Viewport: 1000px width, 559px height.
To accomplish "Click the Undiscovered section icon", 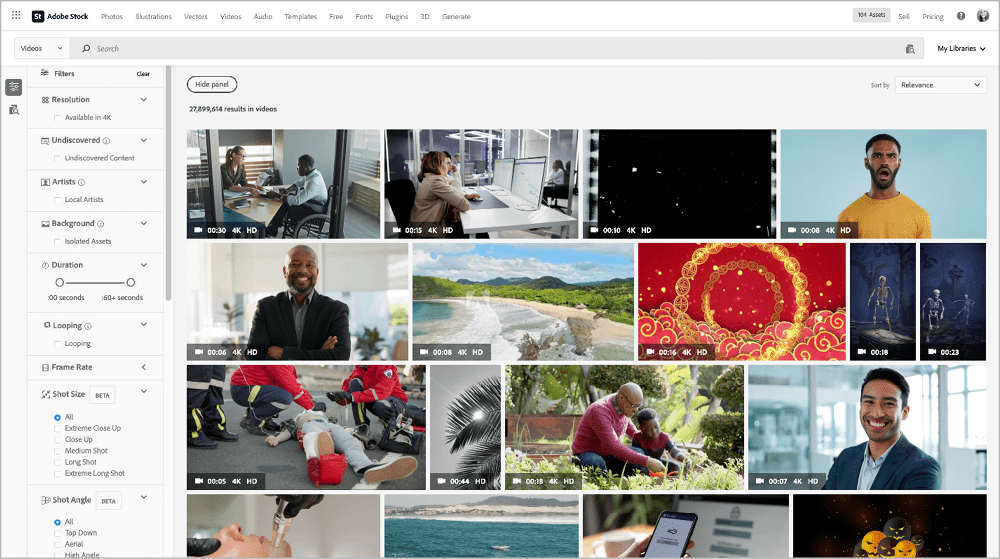I will click(x=45, y=141).
